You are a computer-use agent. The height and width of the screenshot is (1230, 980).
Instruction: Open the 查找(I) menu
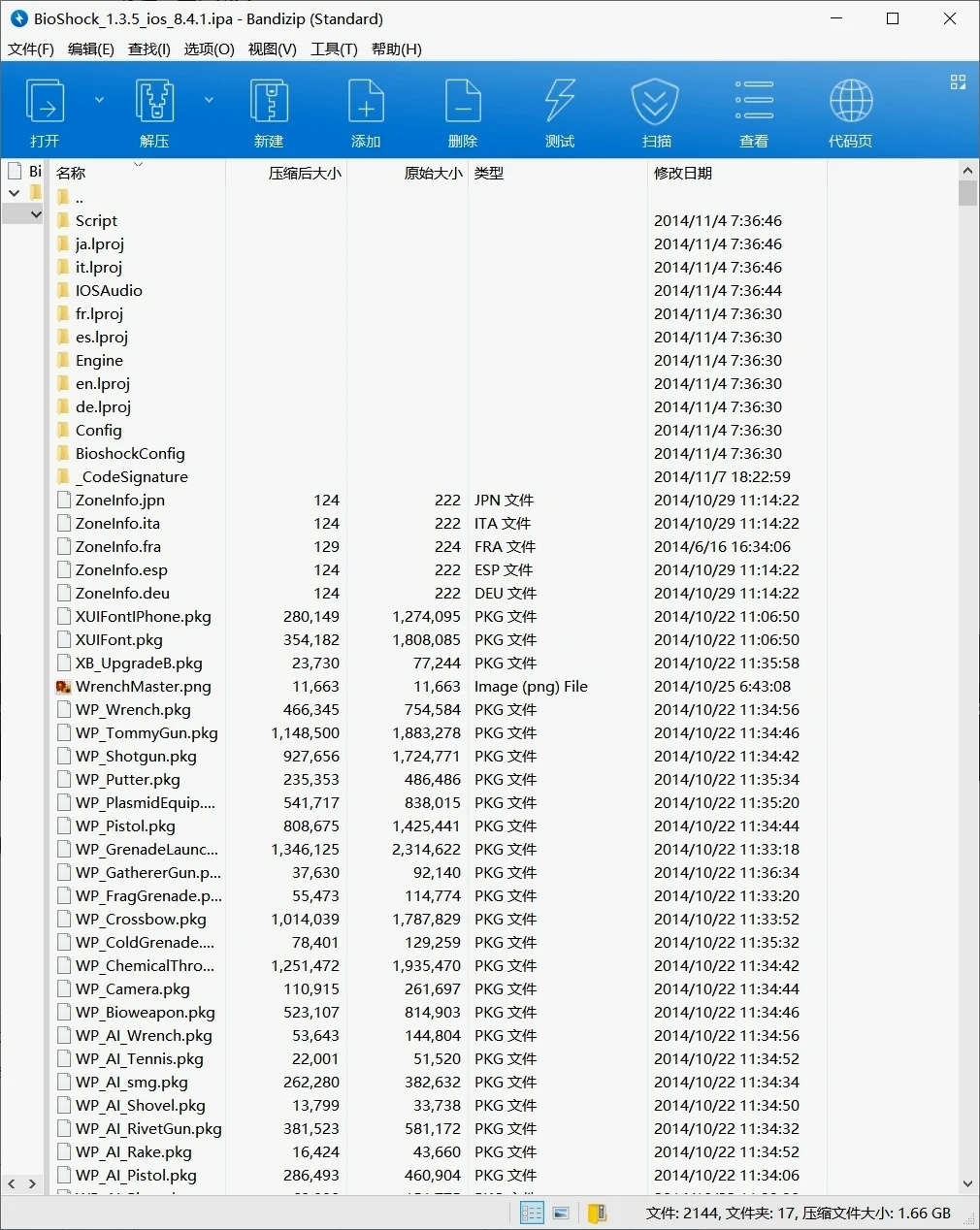[x=149, y=49]
